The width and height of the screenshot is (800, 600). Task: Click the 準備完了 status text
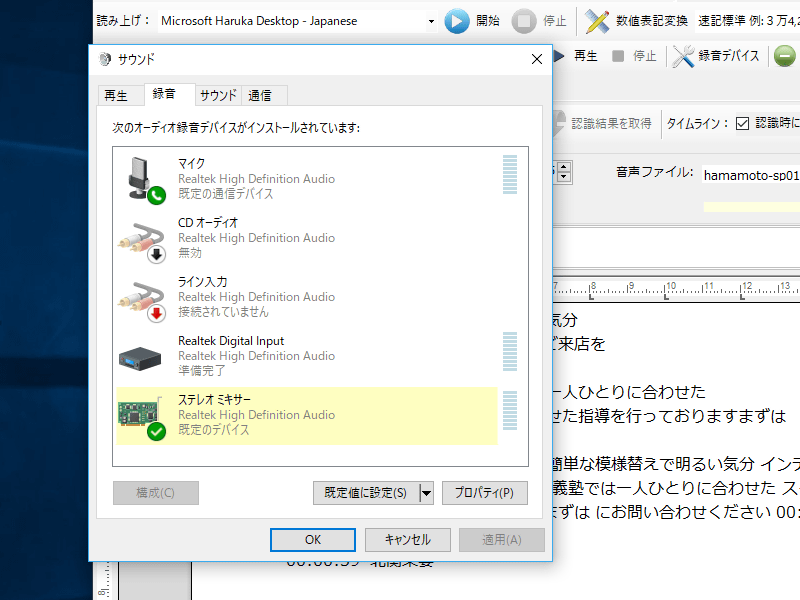coord(202,370)
